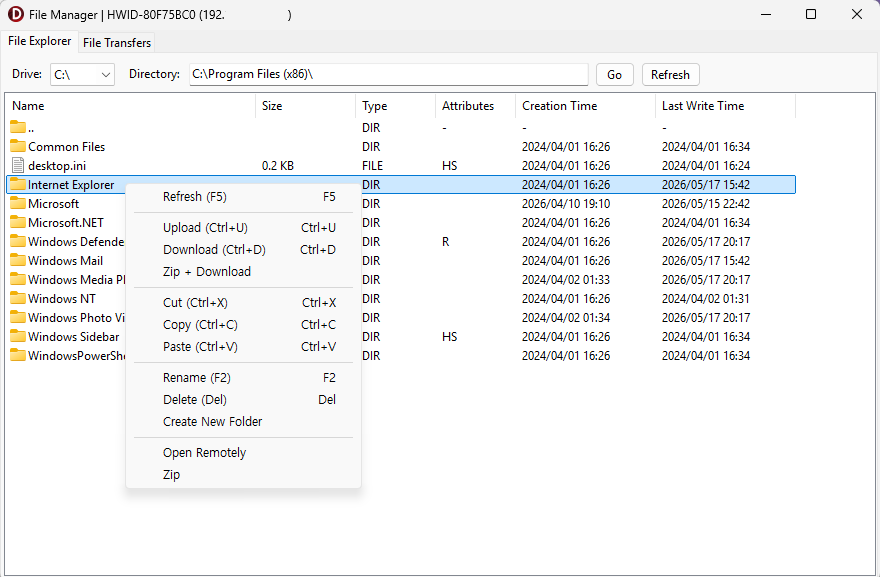Choose Create New Folder menu entry
The width and height of the screenshot is (880, 577).
[x=244, y=422]
